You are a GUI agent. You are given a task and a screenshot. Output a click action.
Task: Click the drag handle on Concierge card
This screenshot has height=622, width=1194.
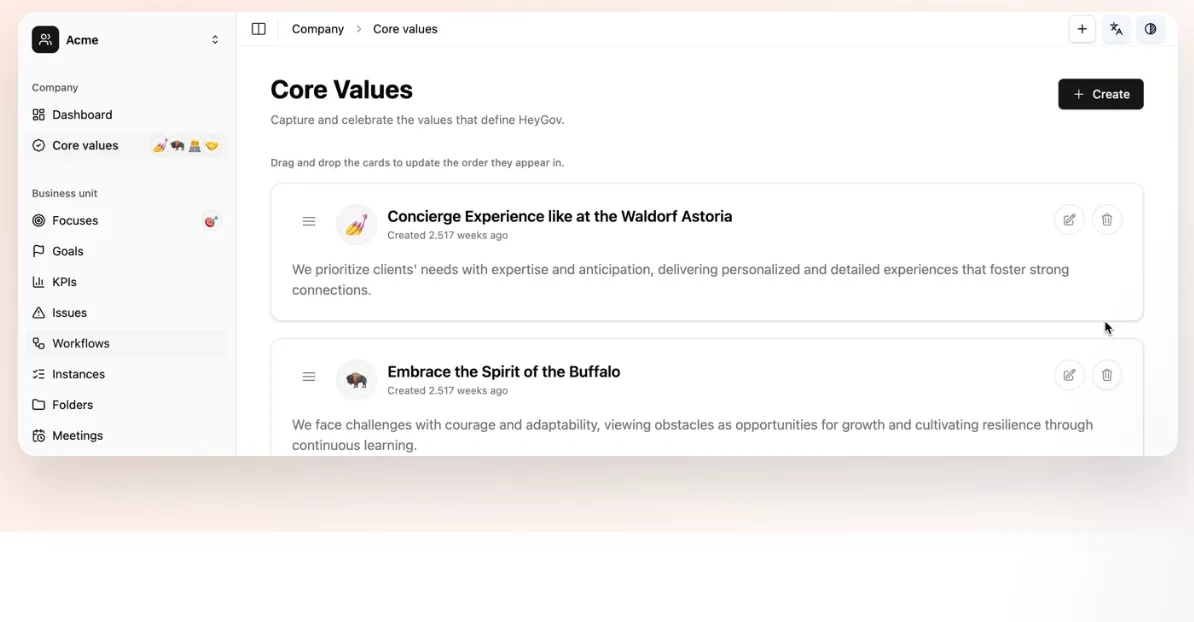[x=309, y=222]
